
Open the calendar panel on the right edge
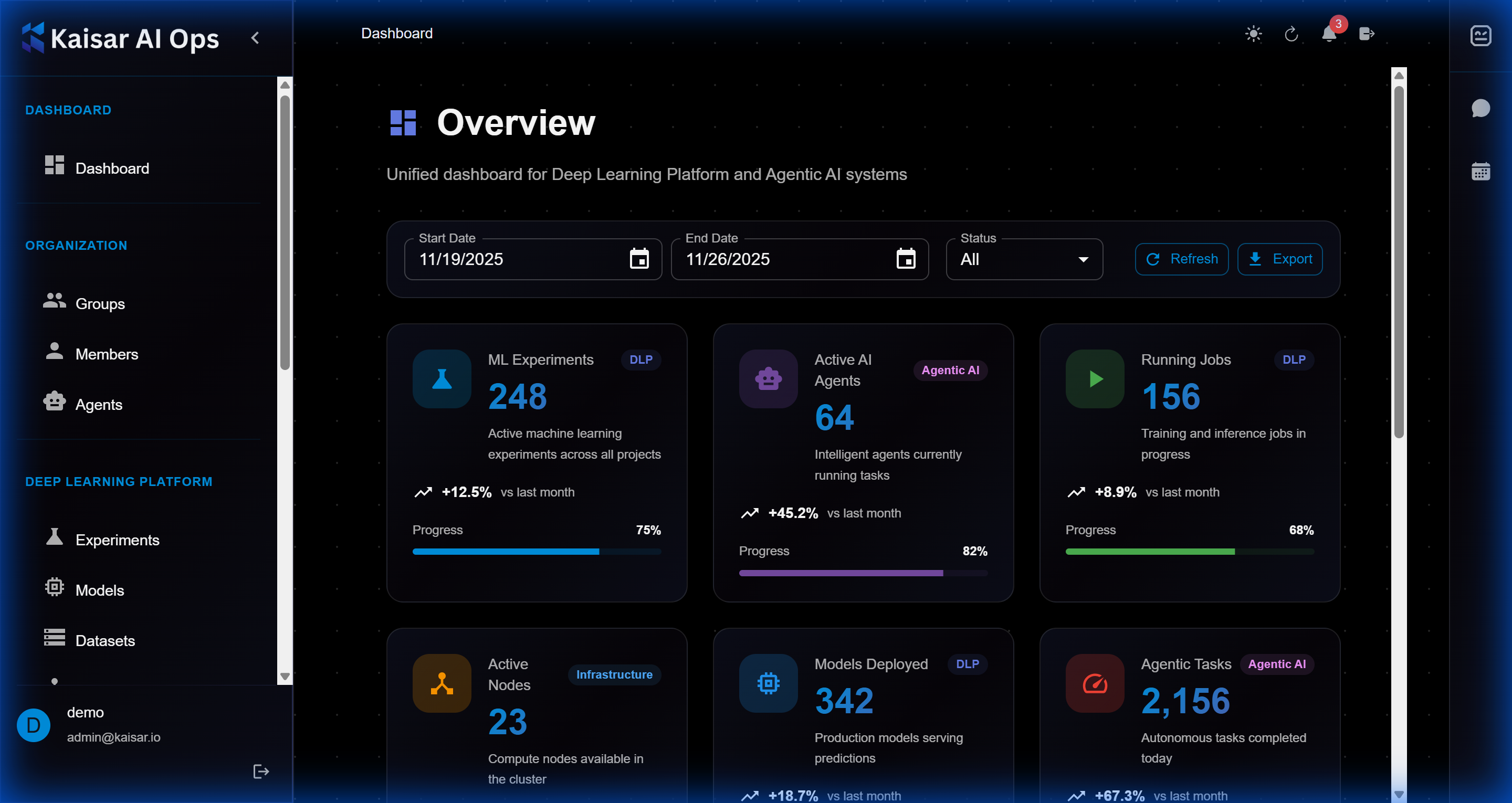(1482, 171)
